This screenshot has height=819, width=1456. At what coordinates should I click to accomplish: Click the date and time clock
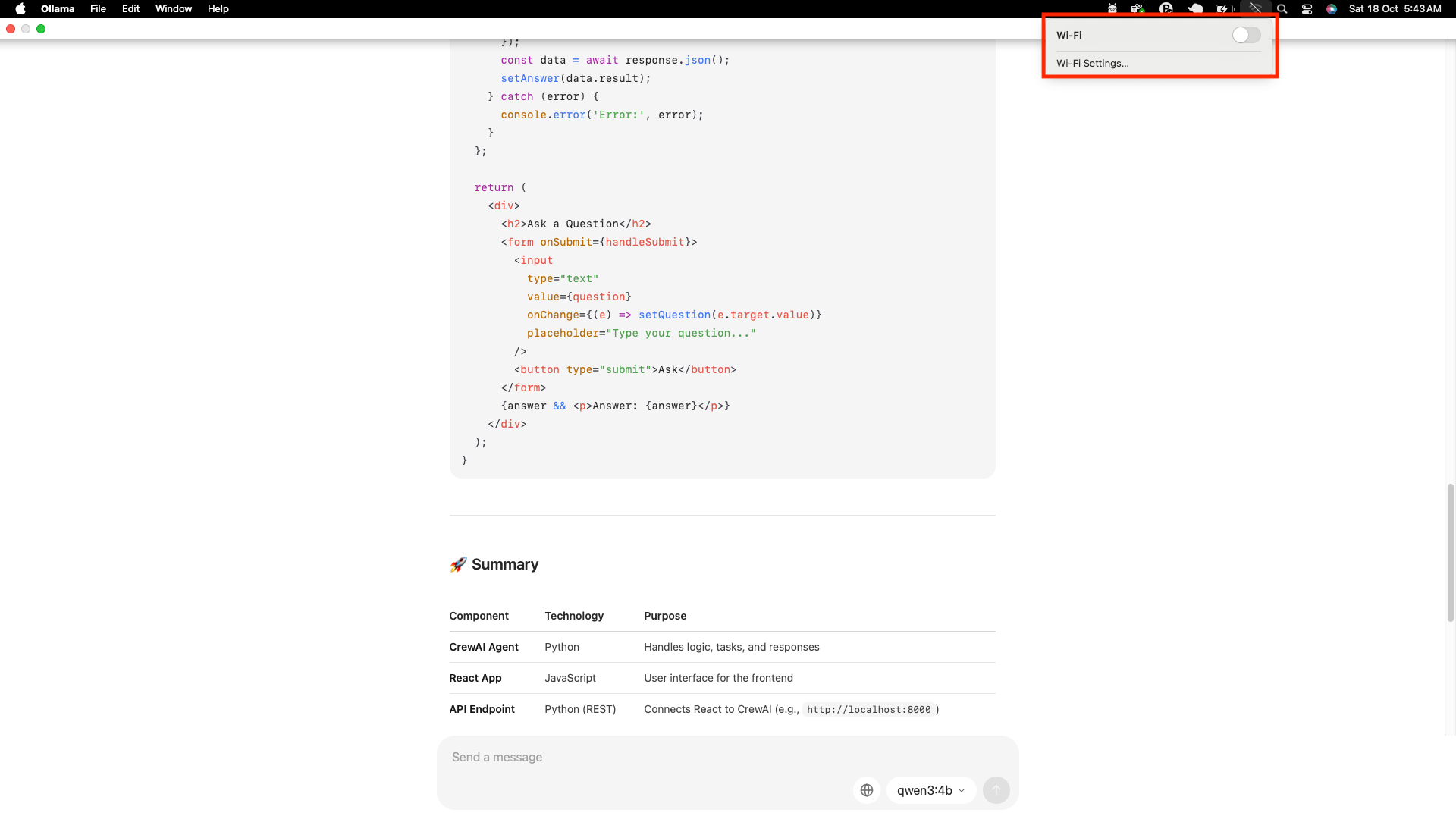(x=1395, y=9)
